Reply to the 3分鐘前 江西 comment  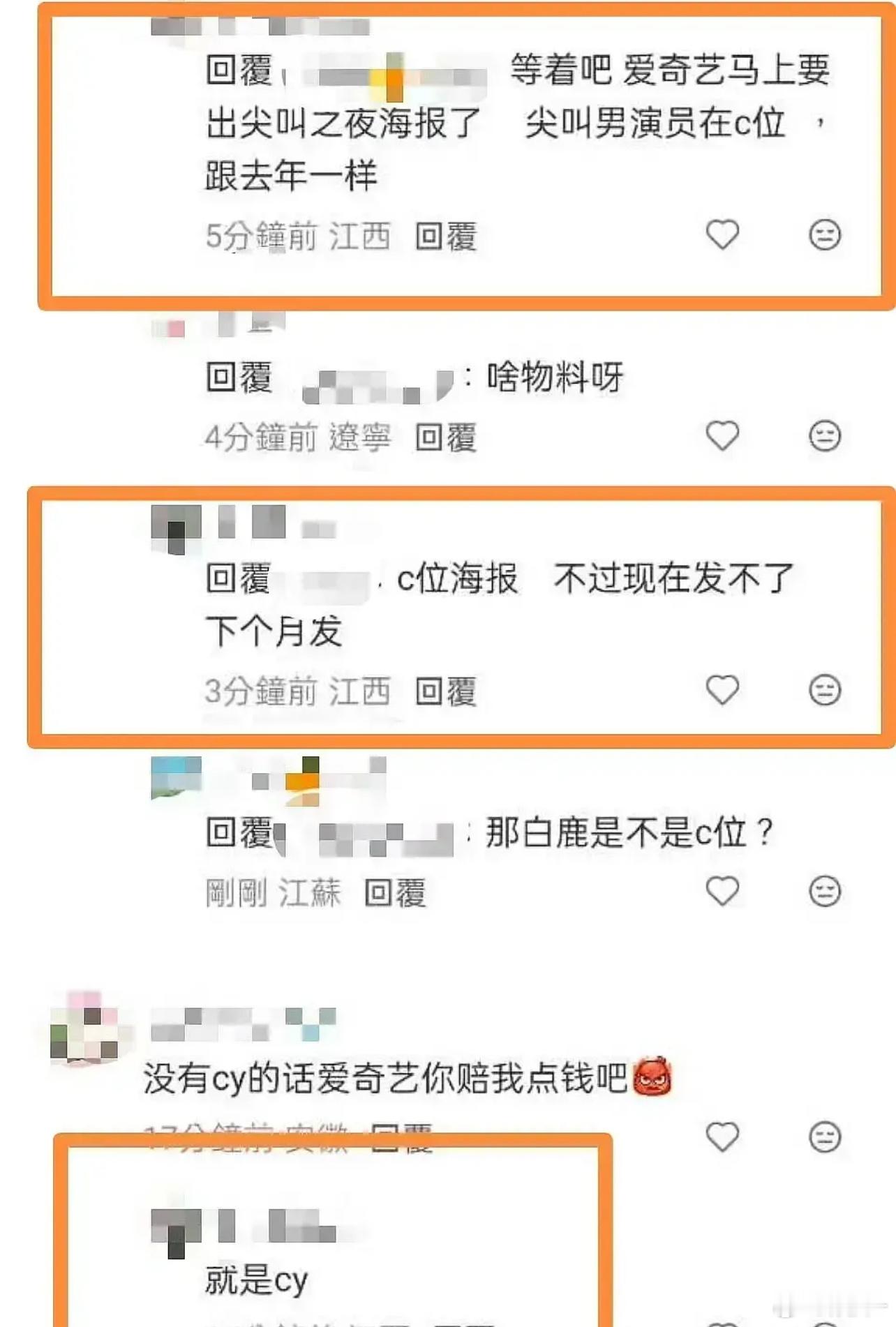(x=446, y=692)
